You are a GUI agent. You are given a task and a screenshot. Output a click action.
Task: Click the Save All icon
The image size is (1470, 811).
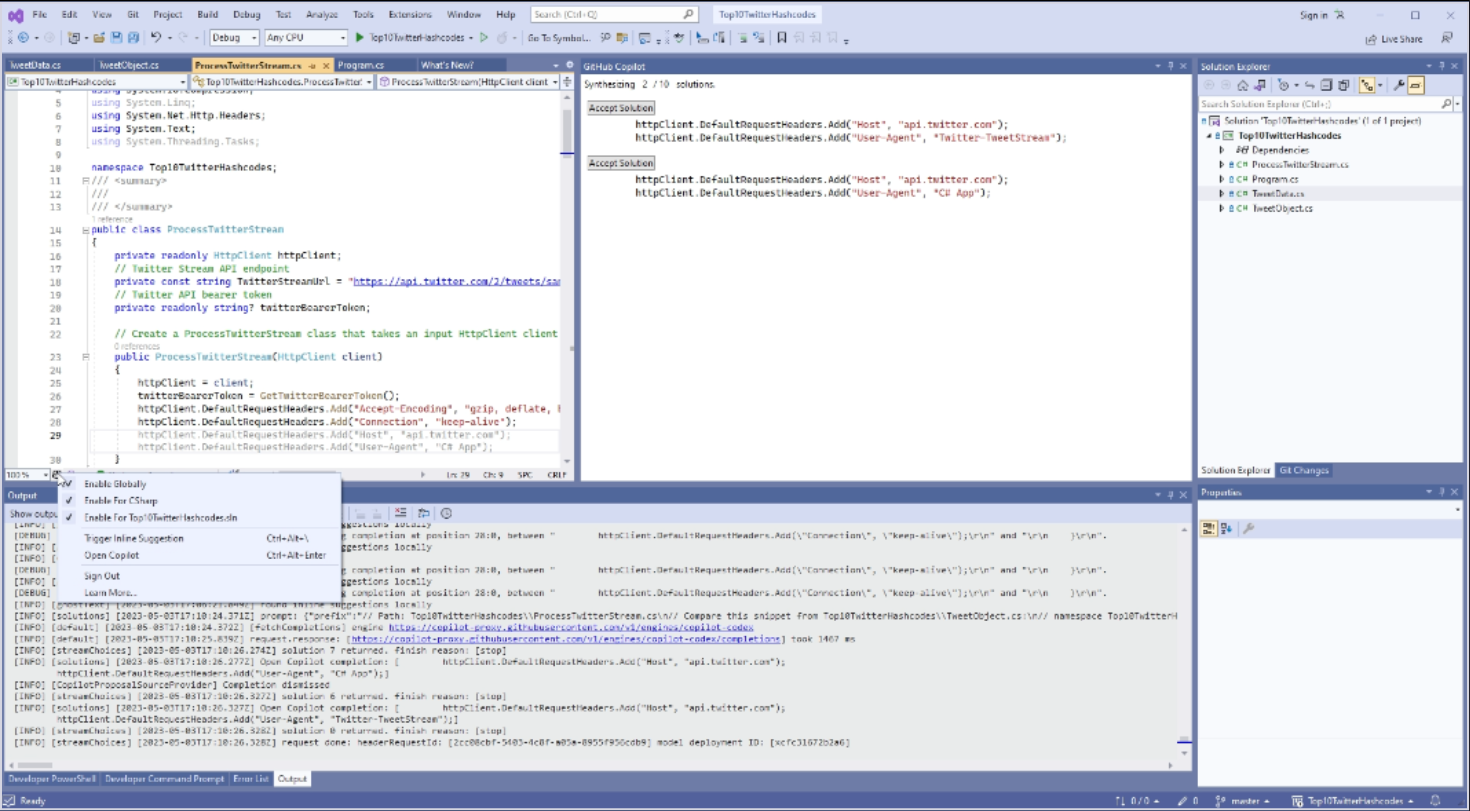click(134, 37)
